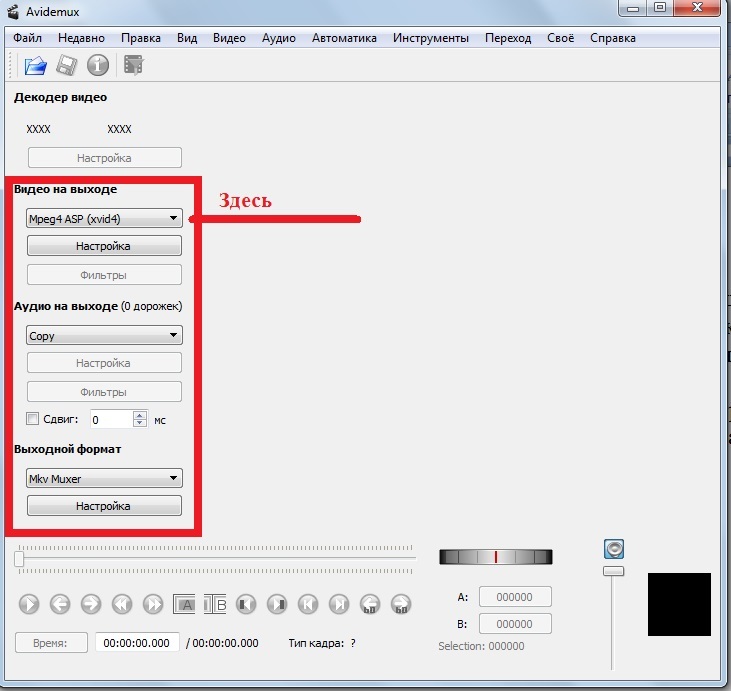Click Настройка under Видео на выходе

point(104,246)
